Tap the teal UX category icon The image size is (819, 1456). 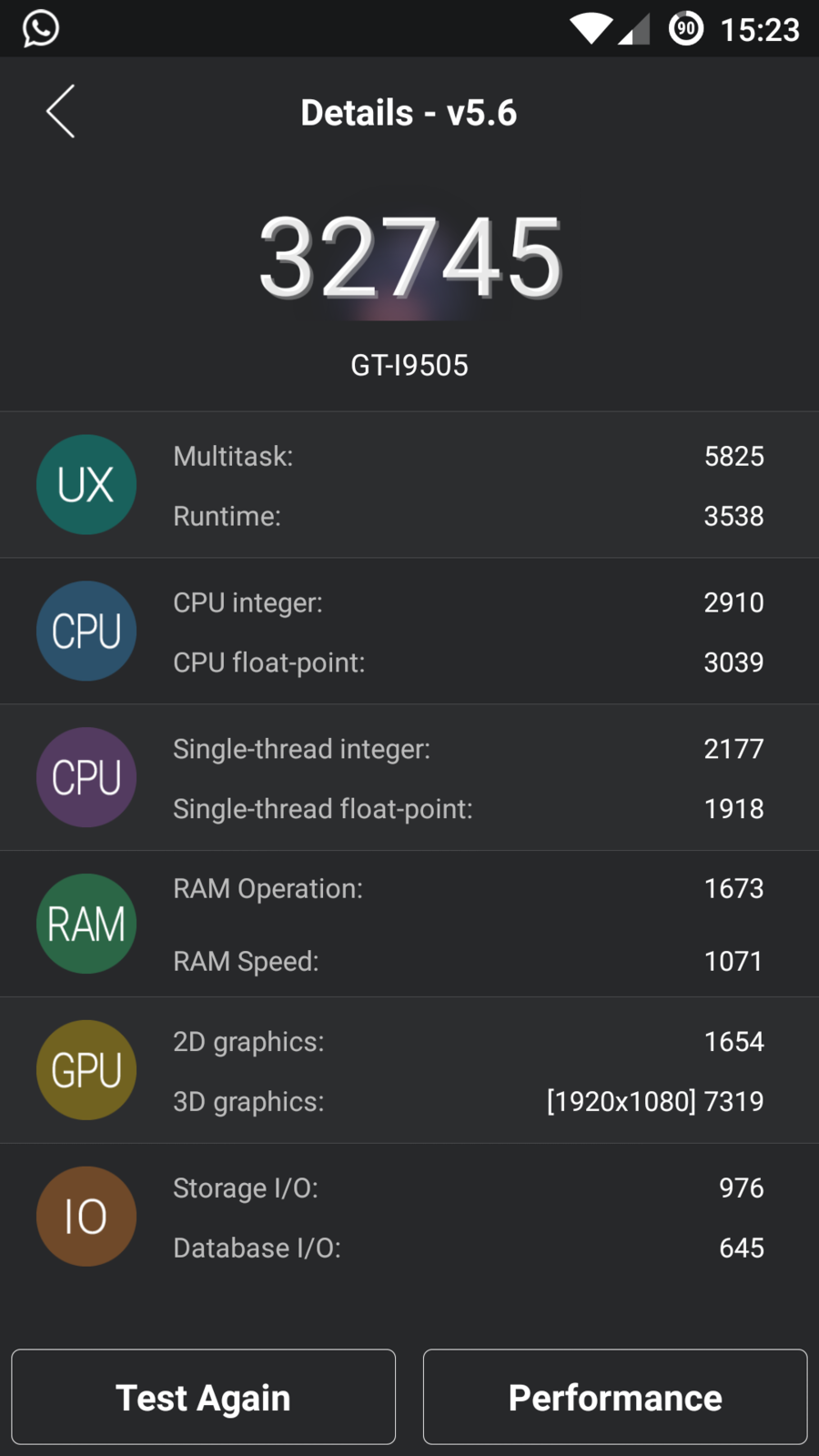pyautogui.click(x=86, y=484)
